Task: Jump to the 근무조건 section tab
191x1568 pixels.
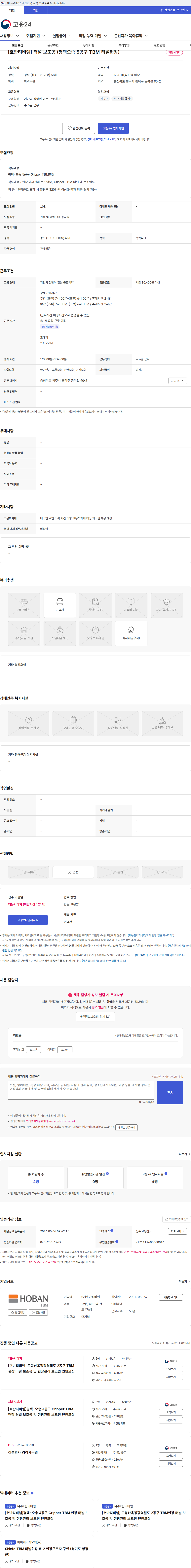Action: (53, 46)
